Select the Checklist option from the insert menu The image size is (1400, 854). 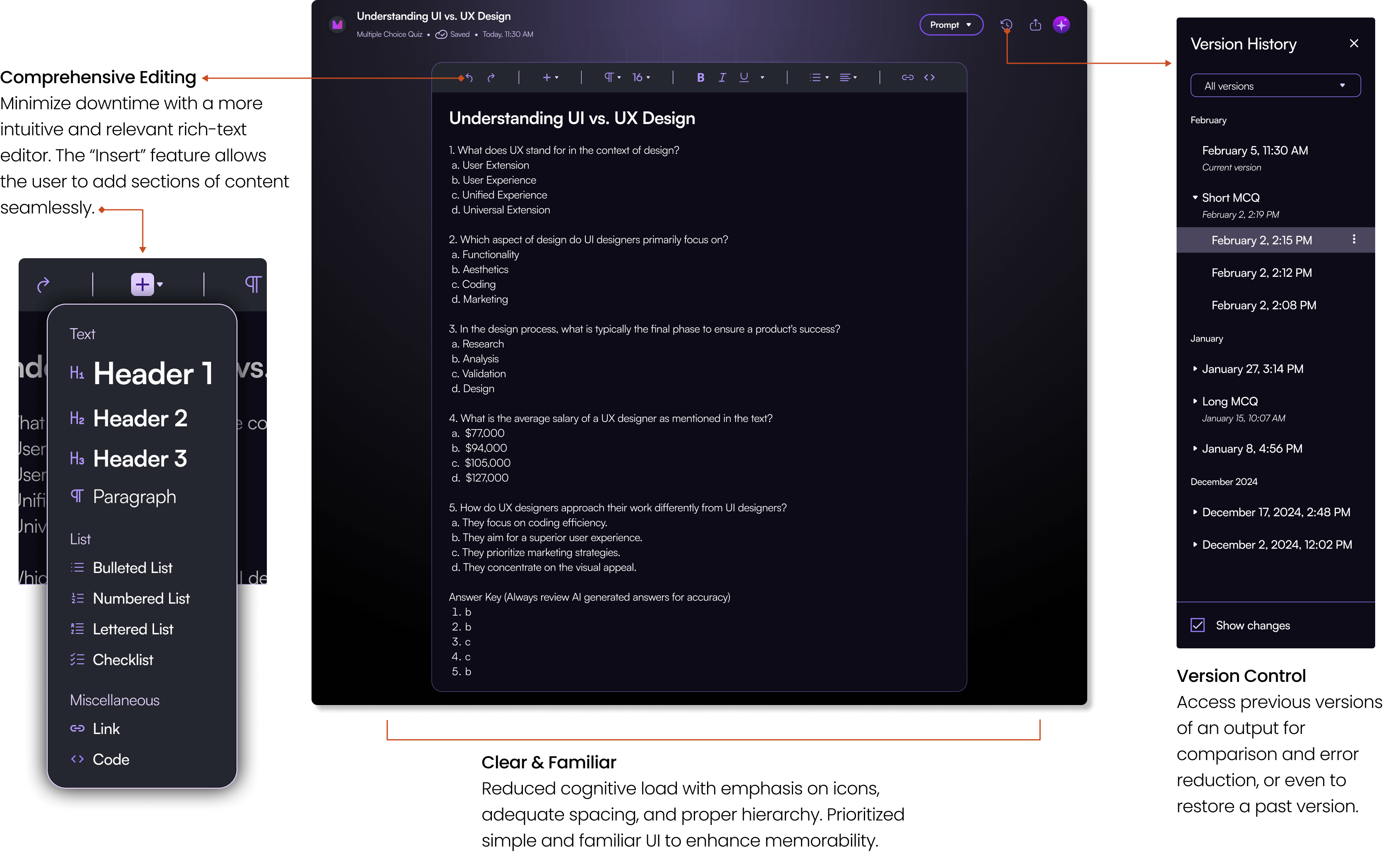[123, 660]
